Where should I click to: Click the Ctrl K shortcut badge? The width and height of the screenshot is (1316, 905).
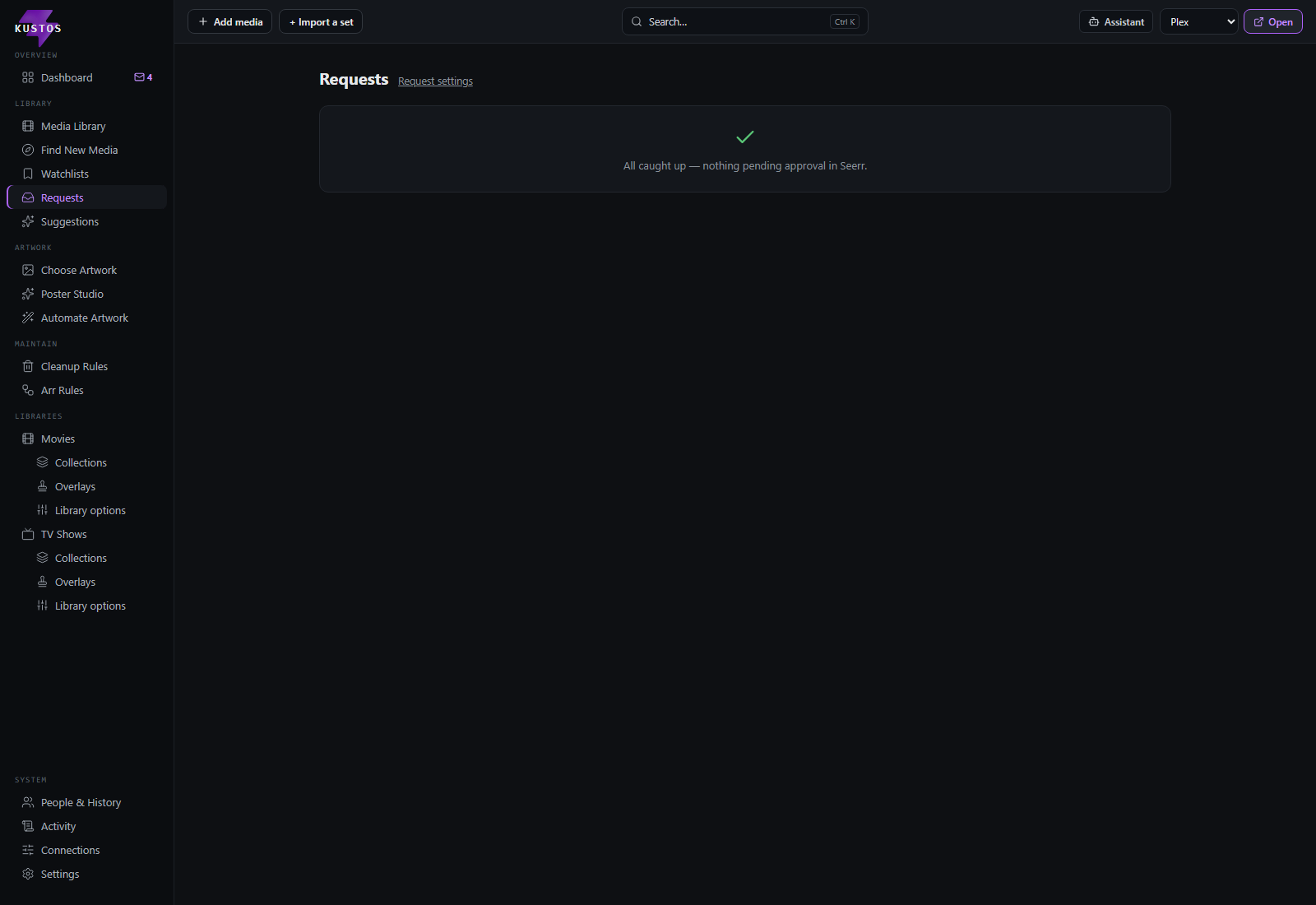point(845,22)
